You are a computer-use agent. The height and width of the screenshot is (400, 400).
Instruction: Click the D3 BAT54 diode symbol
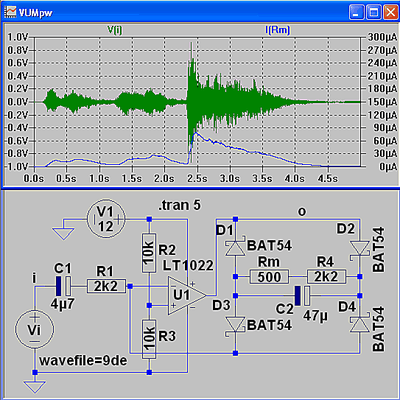tap(236, 325)
